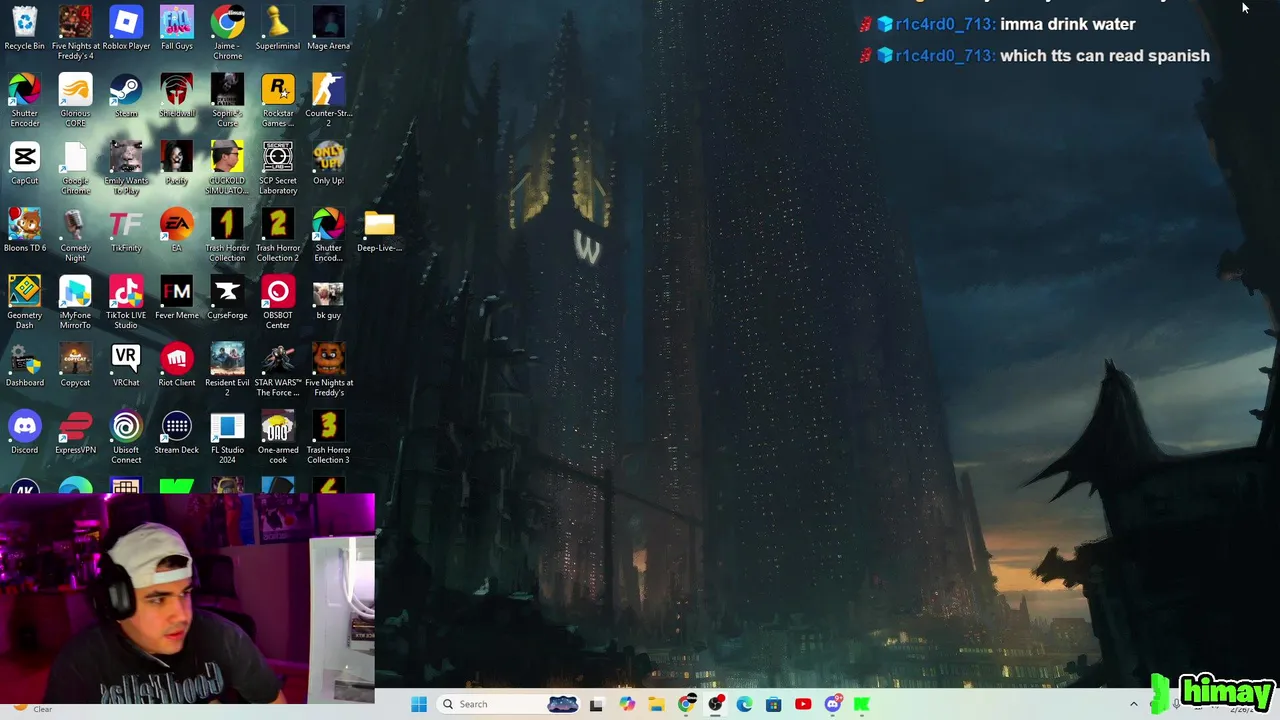Open the FL Studio 2024 shortcut
1280x720 pixels.
point(227,437)
